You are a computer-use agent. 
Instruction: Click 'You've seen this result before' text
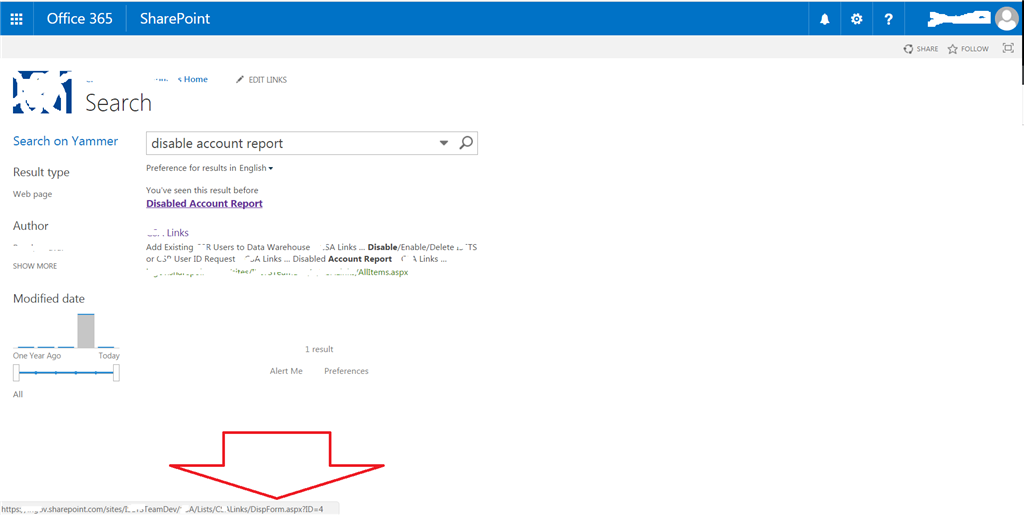[202, 191]
